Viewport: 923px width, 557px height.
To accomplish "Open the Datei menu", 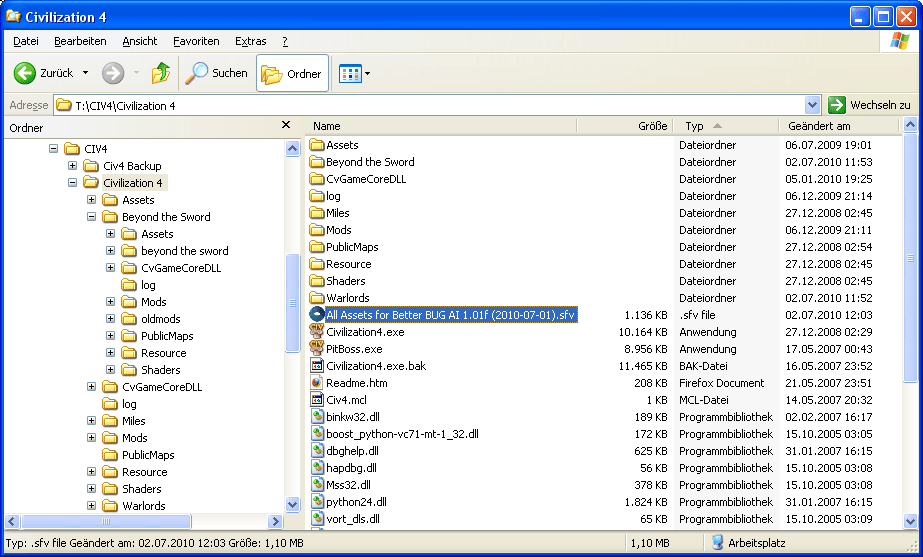I will (x=26, y=41).
